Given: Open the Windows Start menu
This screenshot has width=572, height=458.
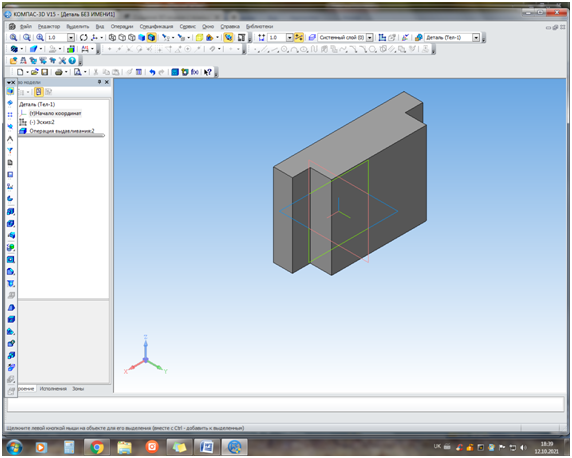Looking at the screenshot, I should (14, 447).
